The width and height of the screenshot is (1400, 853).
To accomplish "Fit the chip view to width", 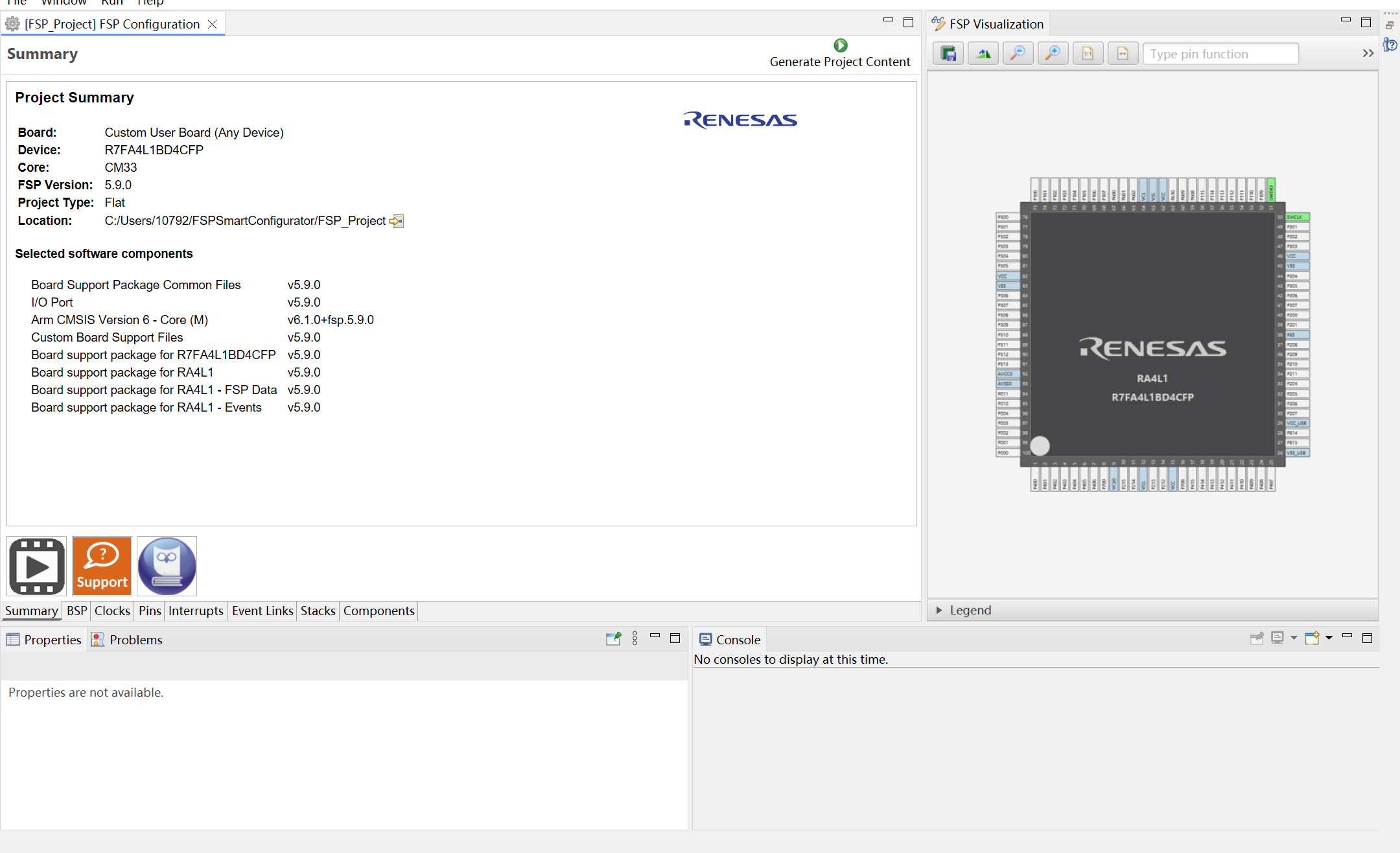I will click(x=1123, y=54).
